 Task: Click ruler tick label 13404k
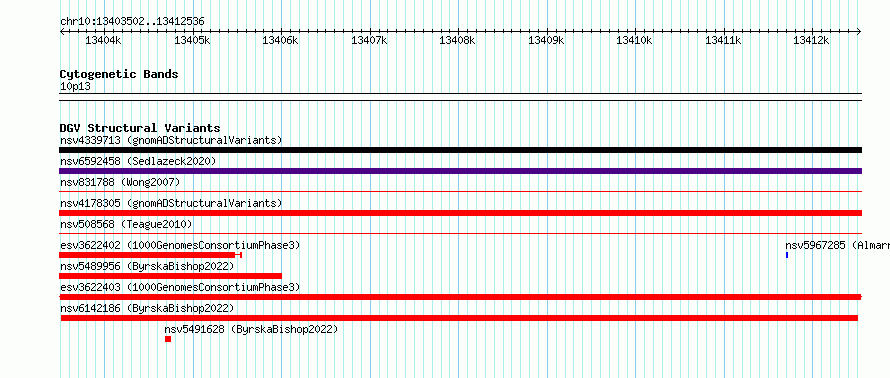(103, 40)
